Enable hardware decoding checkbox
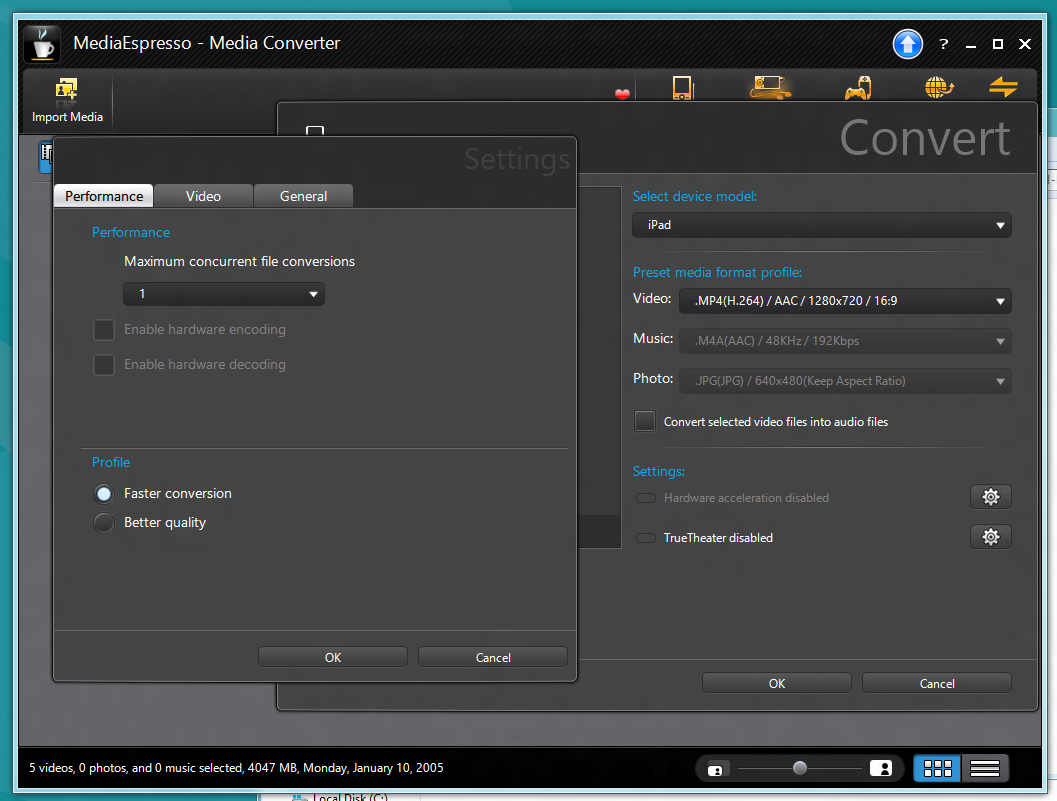The image size is (1057, 801). coord(104,365)
